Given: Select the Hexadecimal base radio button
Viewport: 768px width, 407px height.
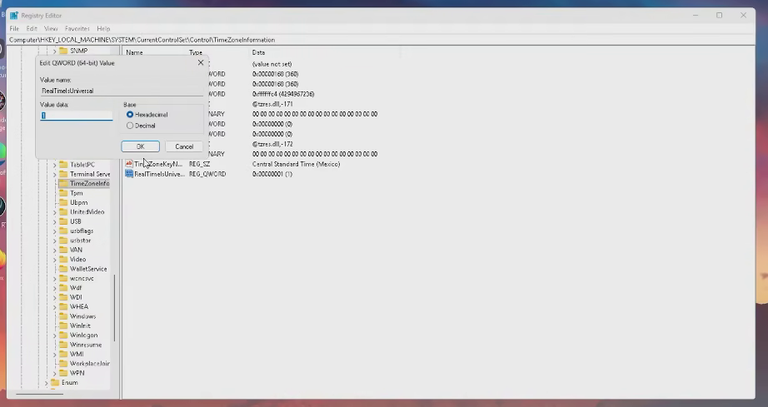Looking at the screenshot, I should pos(130,115).
